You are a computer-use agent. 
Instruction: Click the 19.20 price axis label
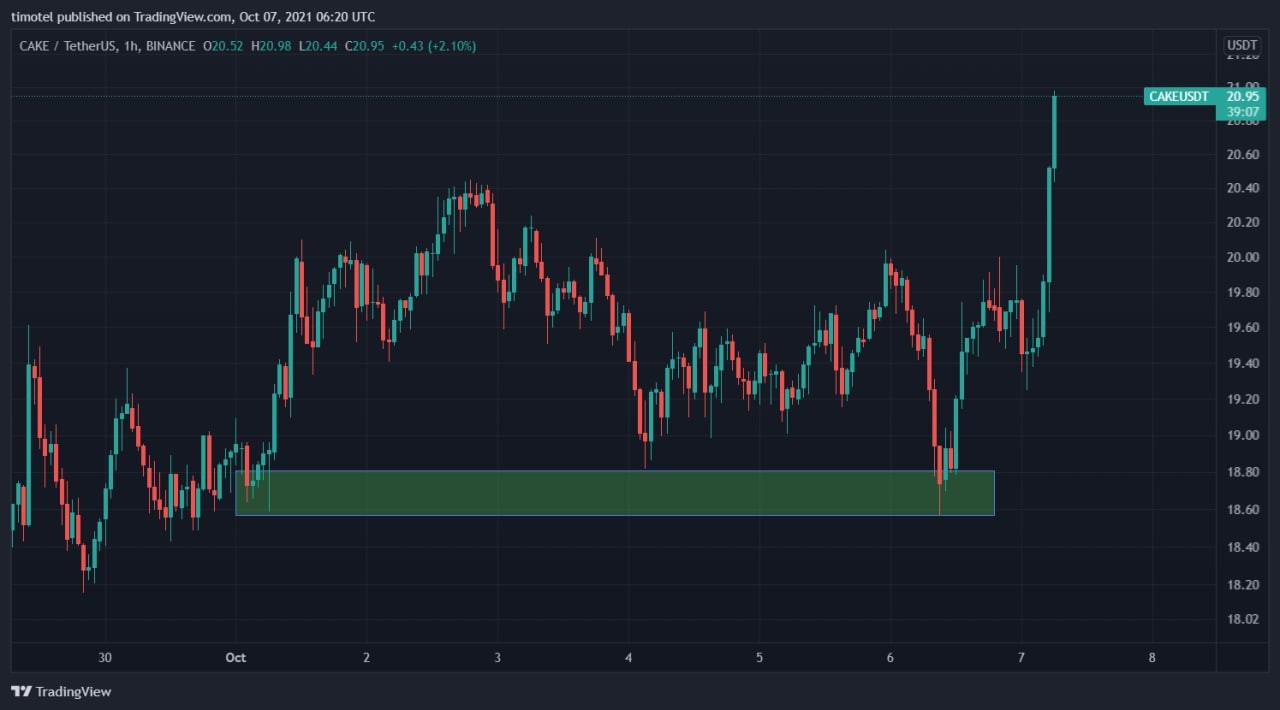pos(1242,399)
